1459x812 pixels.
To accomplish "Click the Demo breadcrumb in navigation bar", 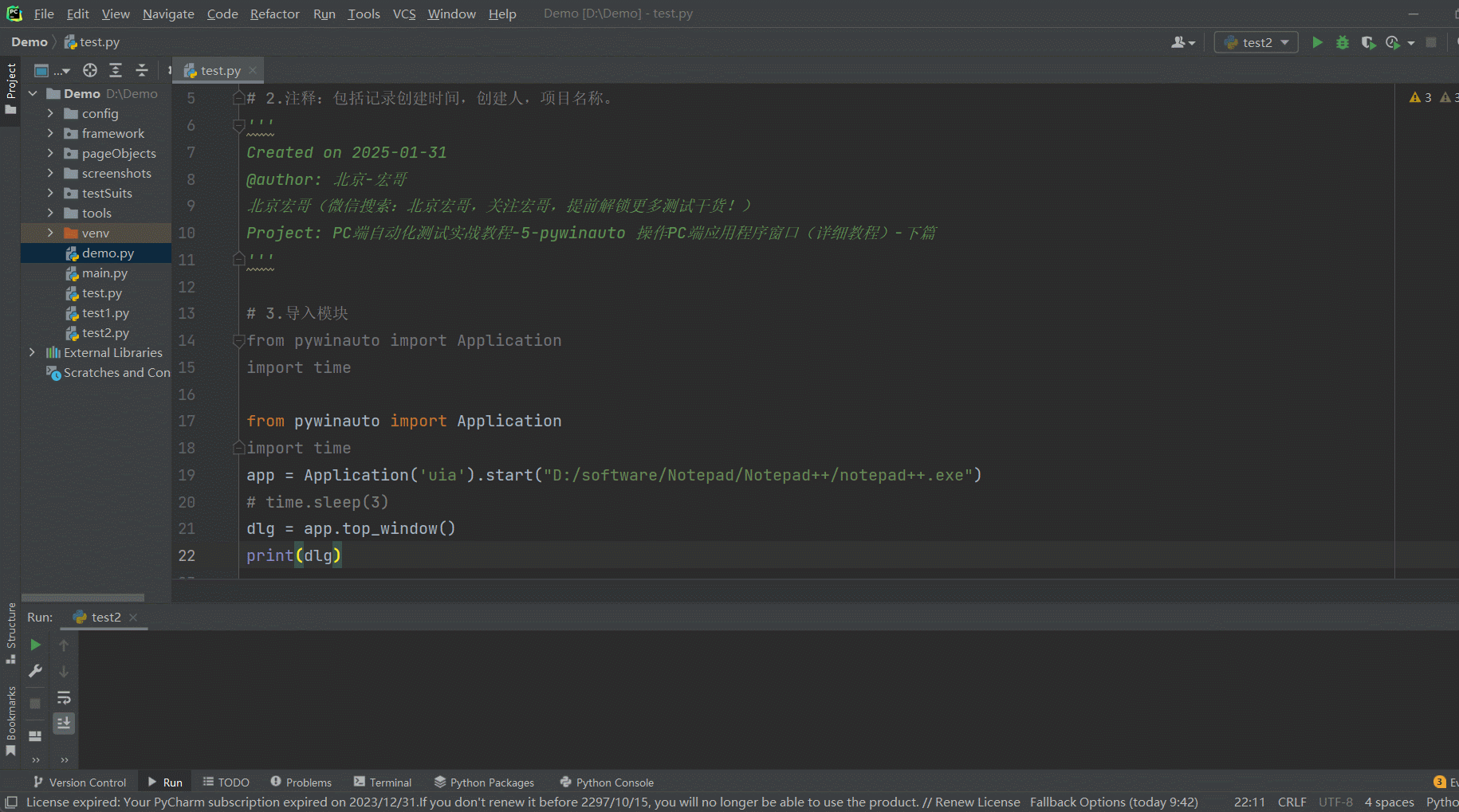I will [29, 42].
